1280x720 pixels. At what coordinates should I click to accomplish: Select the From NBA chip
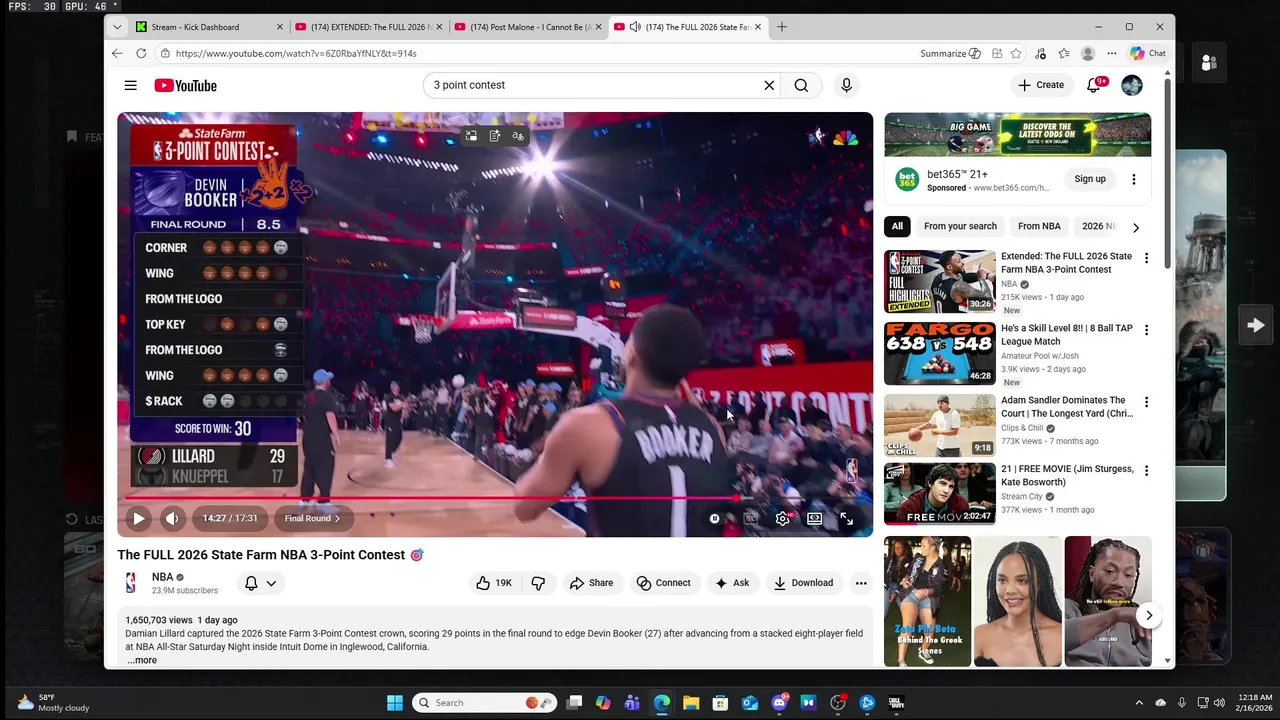(1039, 226)
